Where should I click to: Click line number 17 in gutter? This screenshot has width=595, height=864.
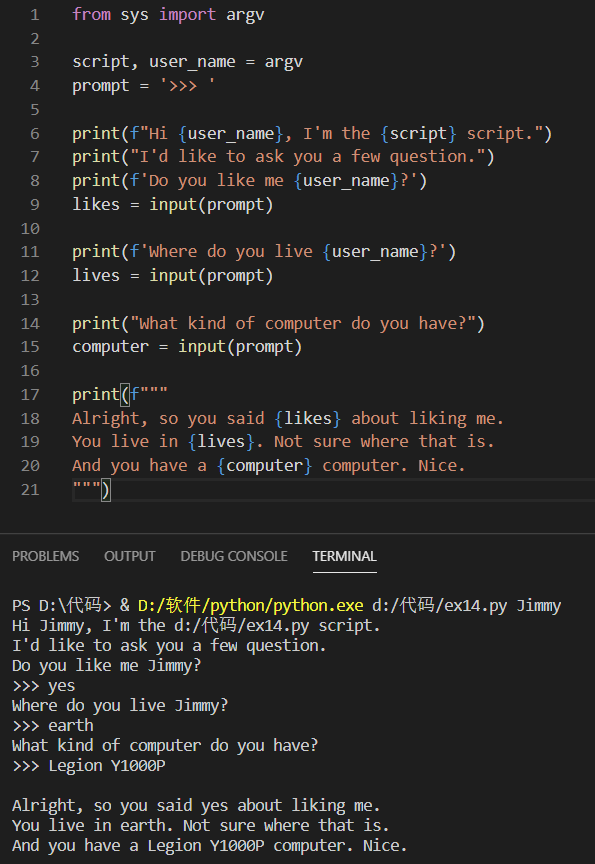tap(30, 395)
